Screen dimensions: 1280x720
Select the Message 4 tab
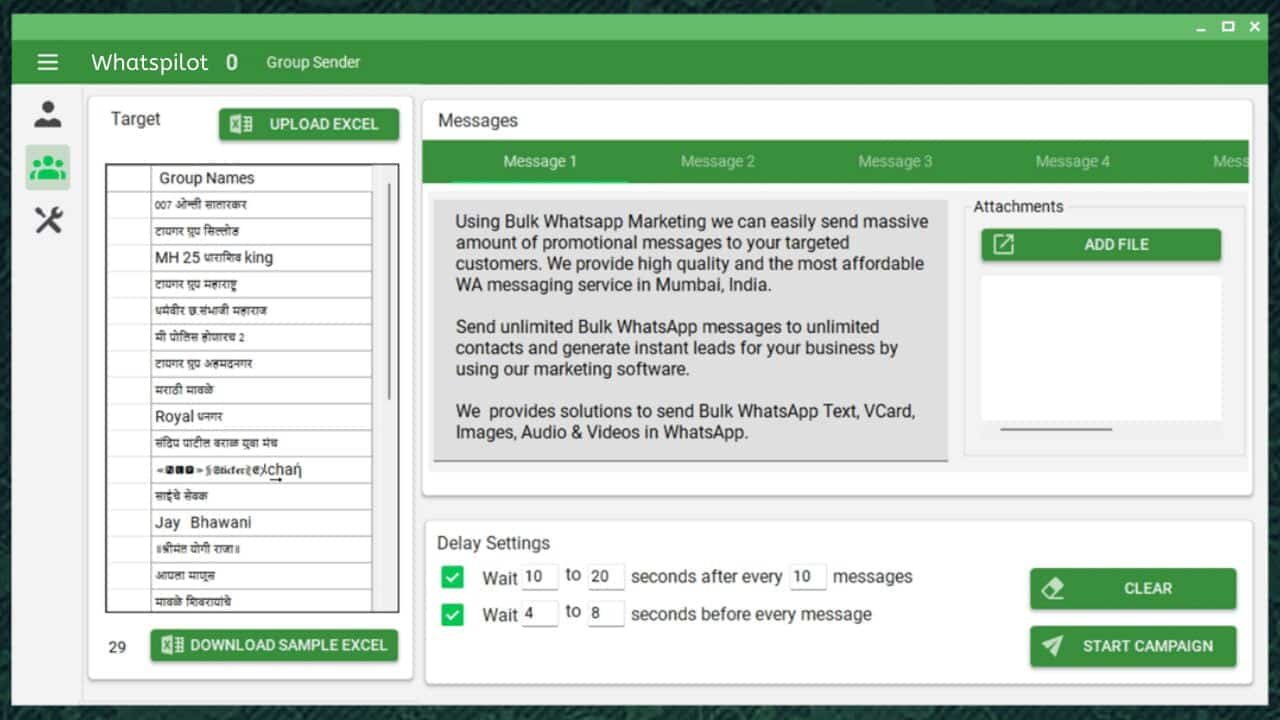[1072, 161]
